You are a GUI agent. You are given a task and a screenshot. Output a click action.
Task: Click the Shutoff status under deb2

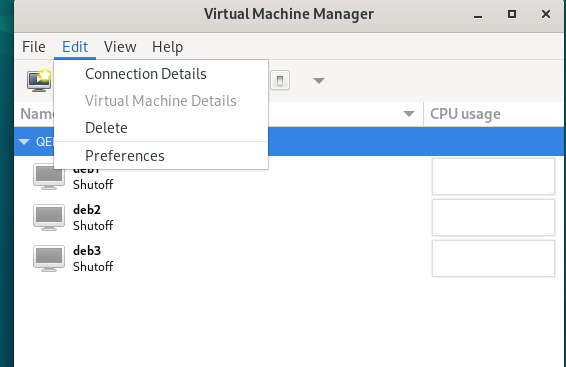(x=93, y=226)
